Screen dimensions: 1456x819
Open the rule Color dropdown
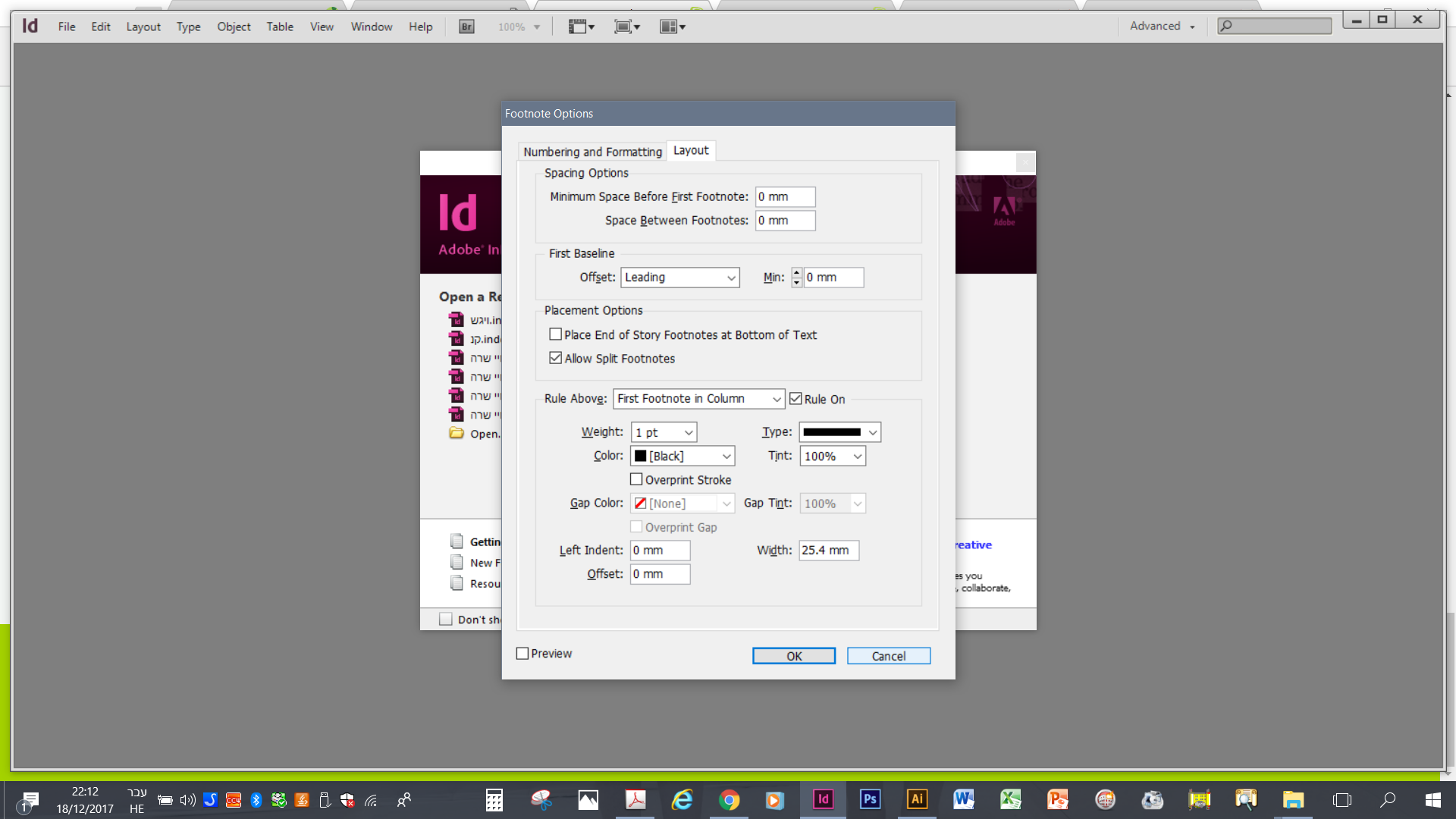tap(682, 456)
